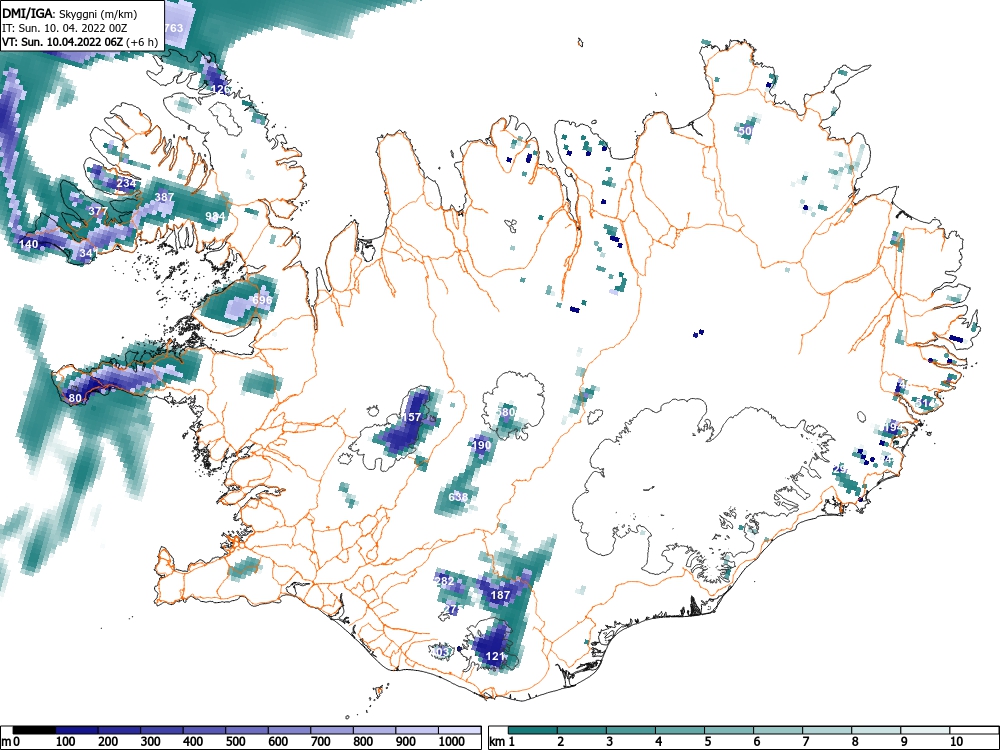The width and height of the screenshot is (1000, 750).
Task: Click the 'm' unit label of the legend
Action: coord(5,742)
